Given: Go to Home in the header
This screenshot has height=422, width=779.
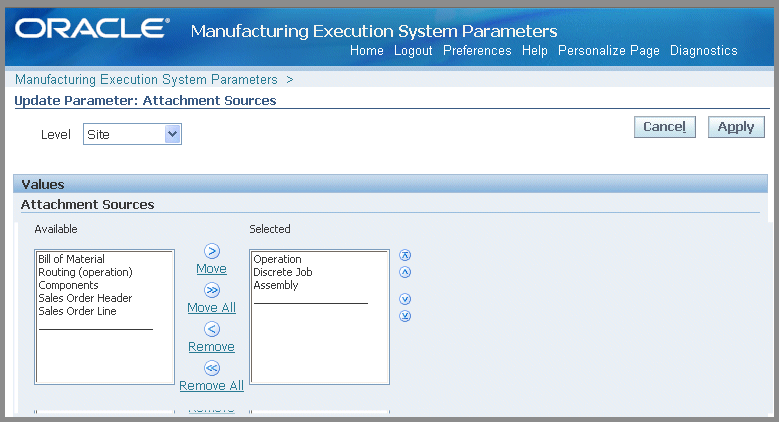Looking at the screenshot, I should pyautogui.click(x=367, y=51).
